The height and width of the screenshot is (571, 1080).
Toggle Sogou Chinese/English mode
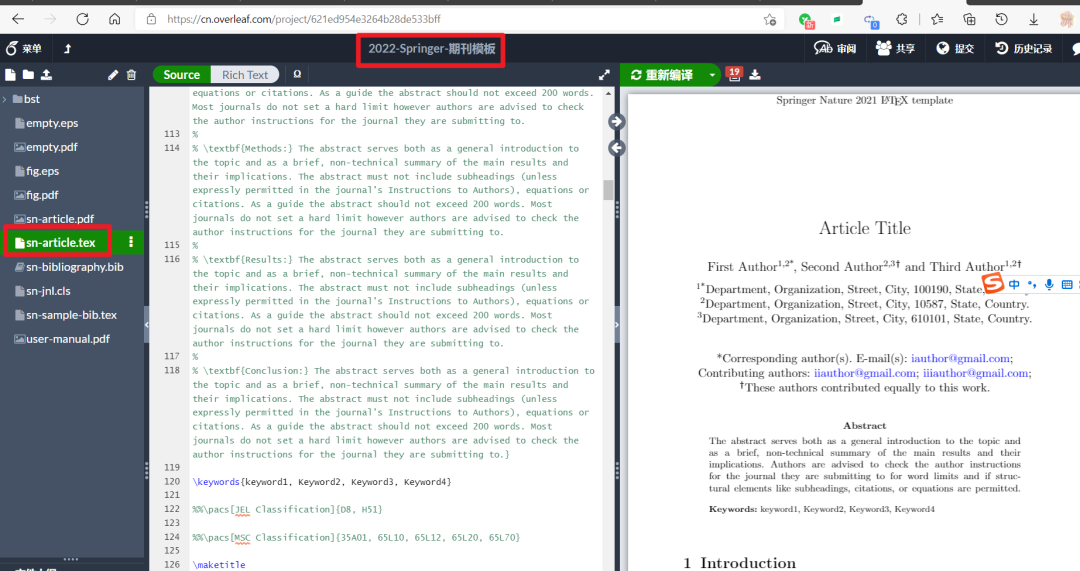(x=1014, y=284)
